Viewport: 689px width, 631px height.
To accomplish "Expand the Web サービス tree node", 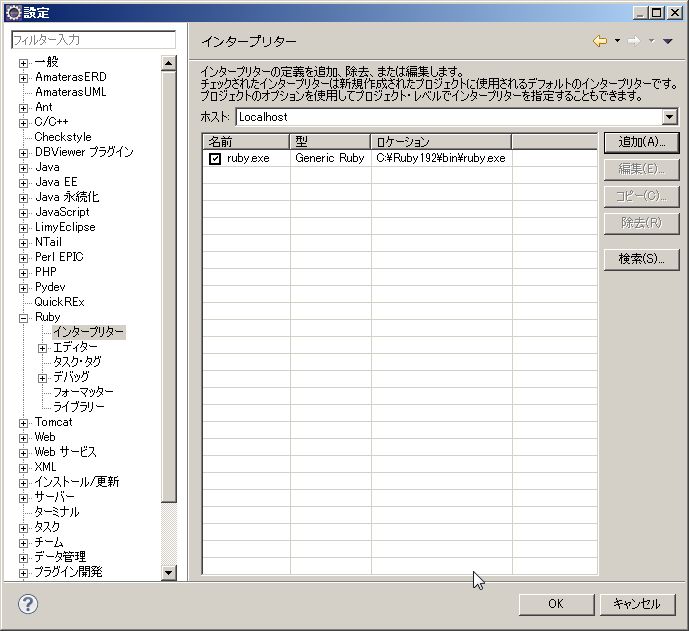I will tap(24, 453).
